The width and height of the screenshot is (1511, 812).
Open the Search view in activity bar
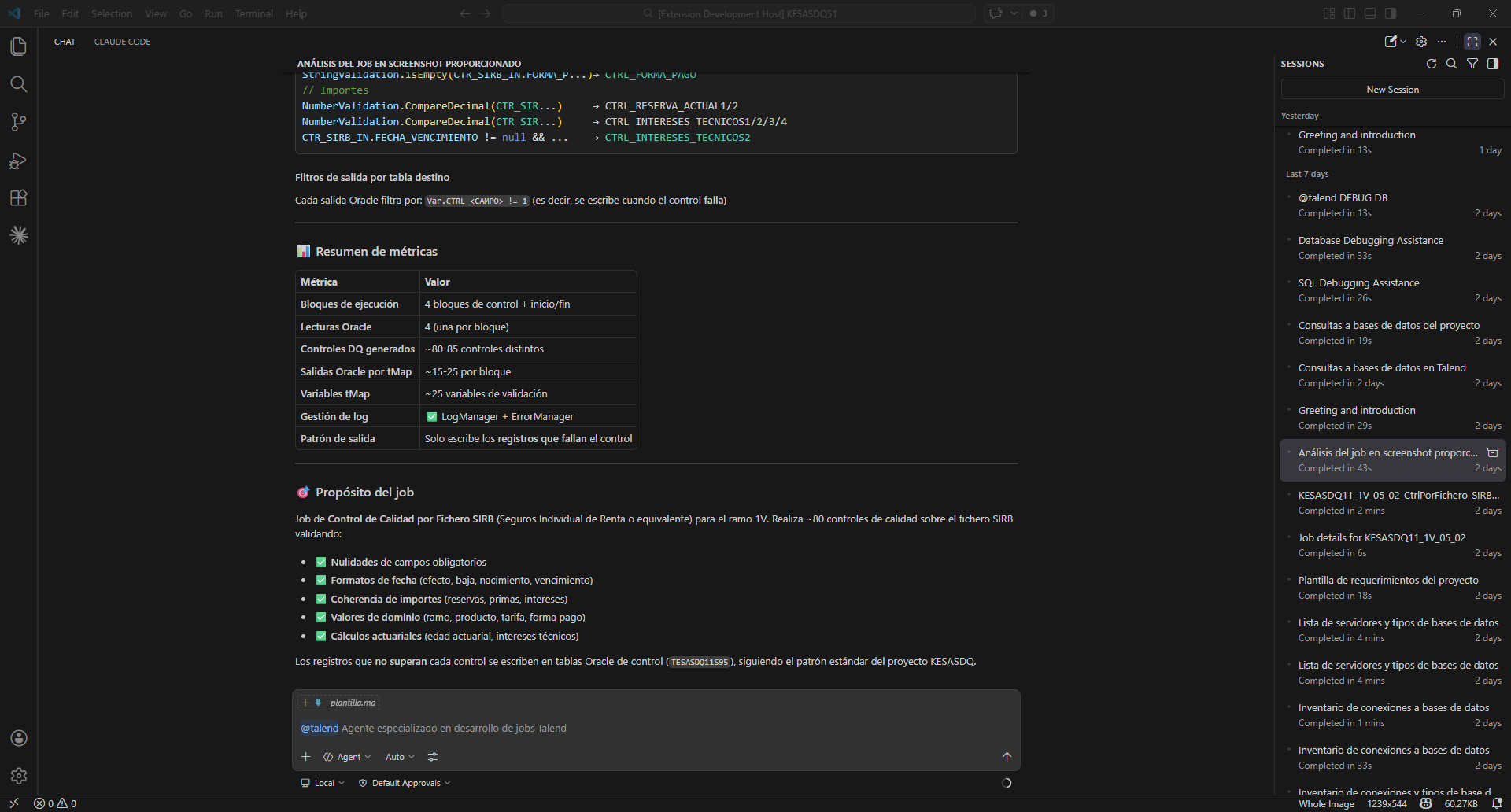click(19, 84)
